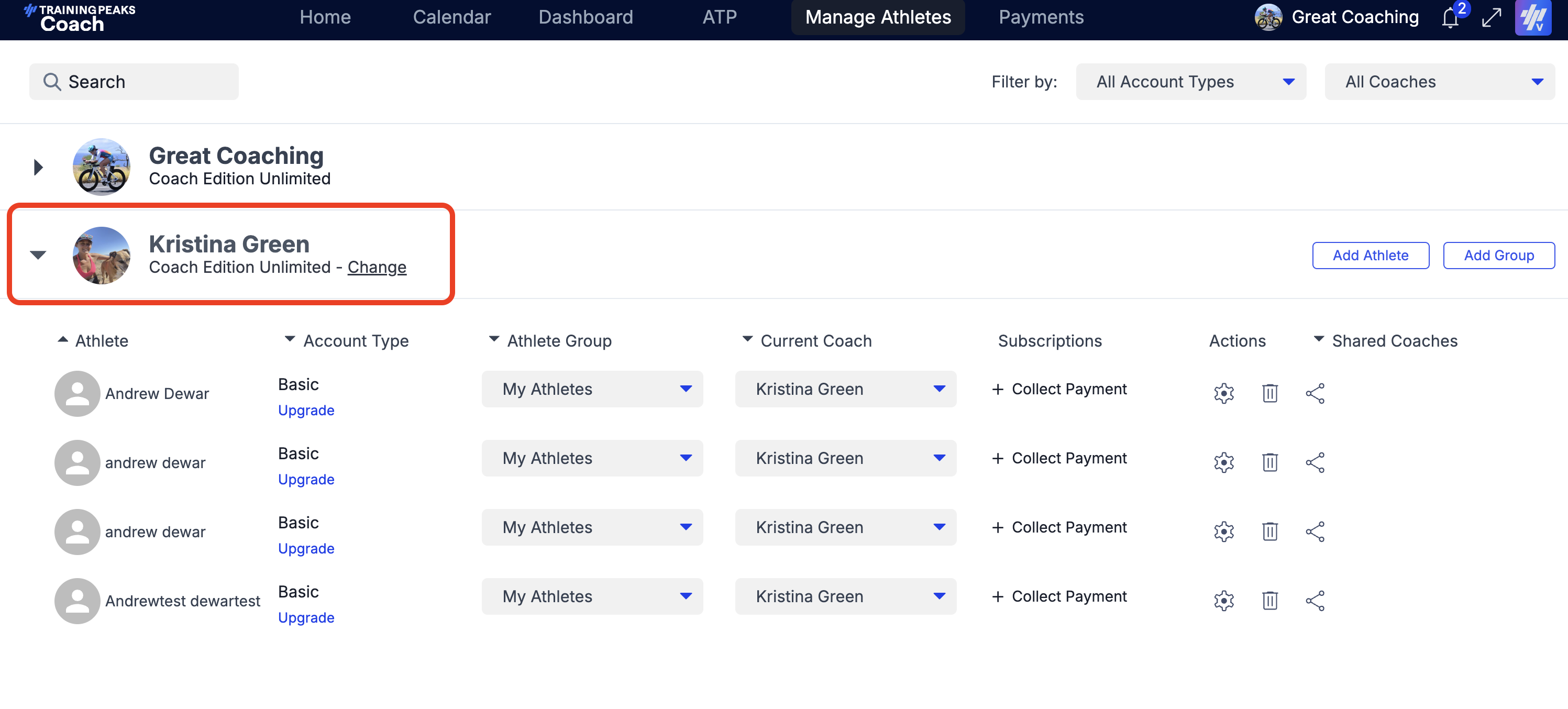This screenshot has height=709, width=1568.
Task: Collapse the Kristina Green coach section
Action: pyautogui.click(x=38, y=255)
